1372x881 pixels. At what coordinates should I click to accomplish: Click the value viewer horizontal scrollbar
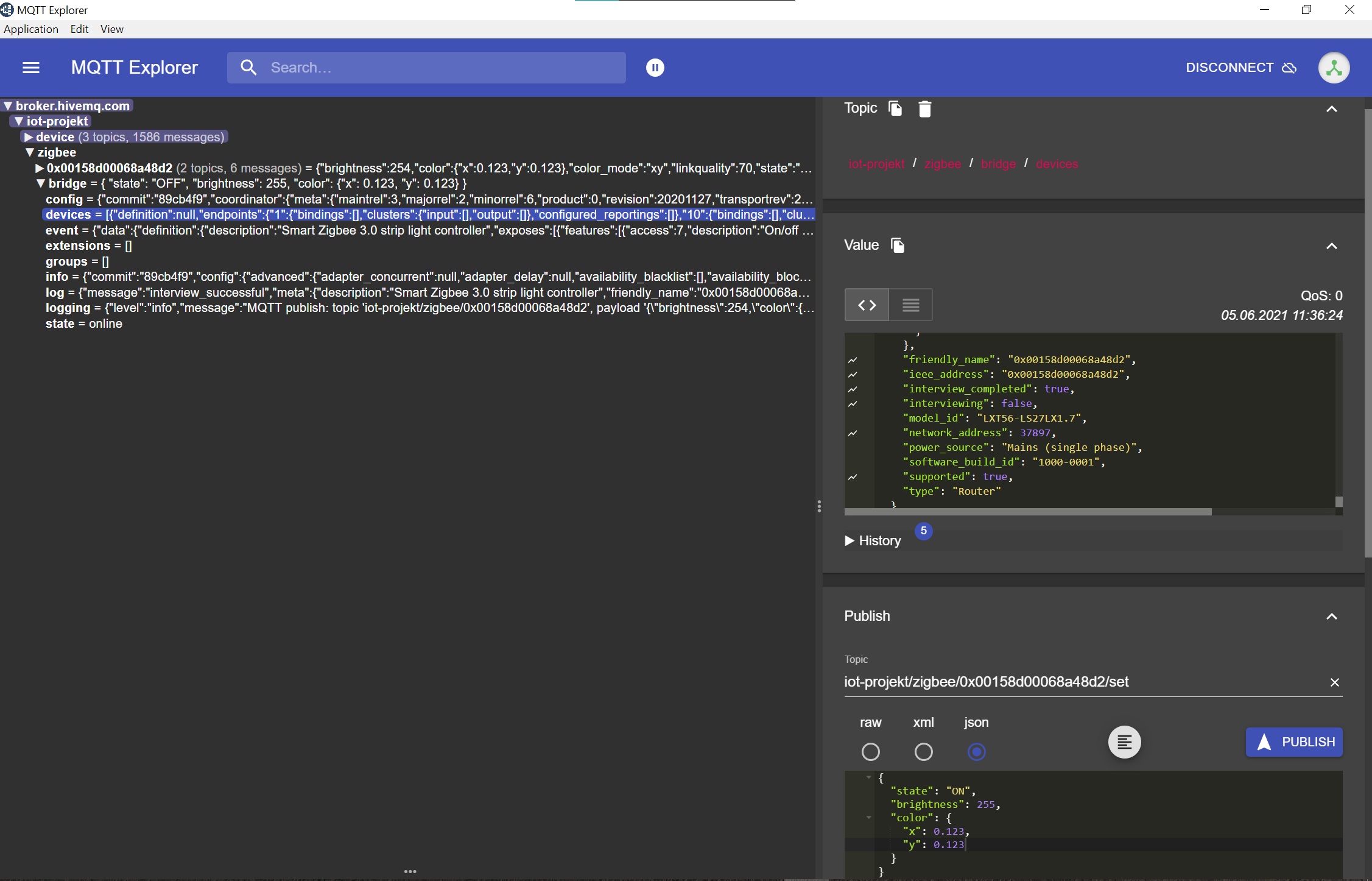pyautogui.click(x=1028, y=512)
